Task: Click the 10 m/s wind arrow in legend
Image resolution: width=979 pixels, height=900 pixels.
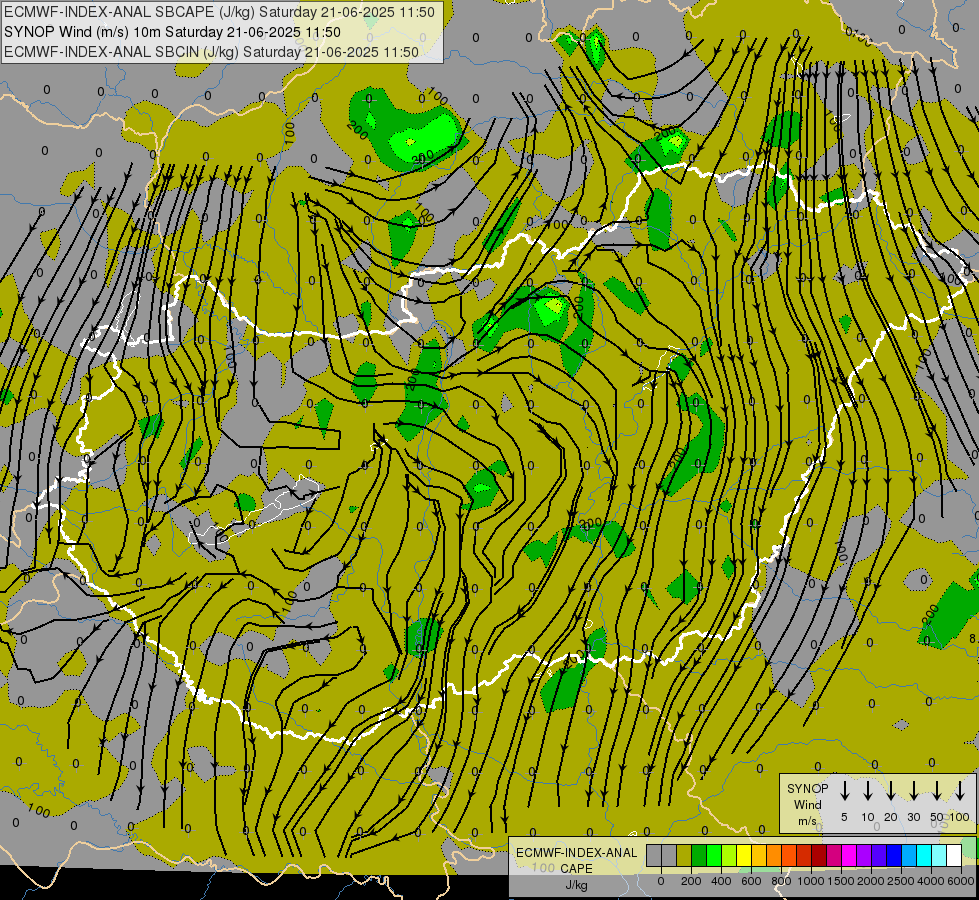Action: click(867, 791)
